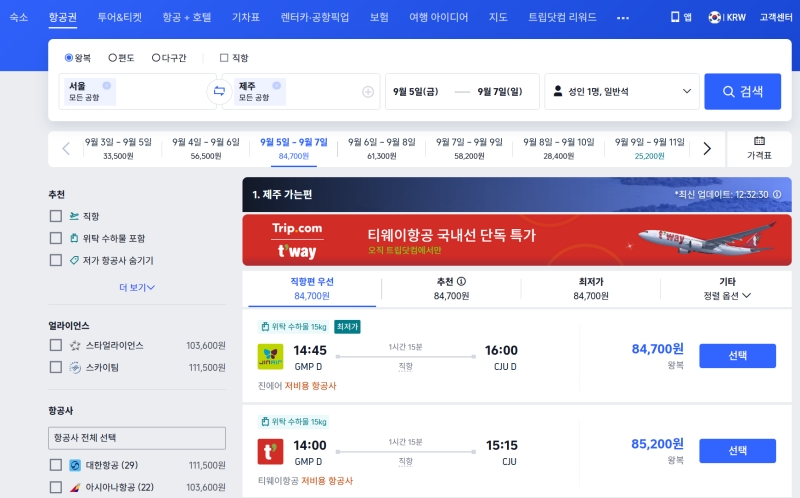
Task: Check 아시아나항공 (22) airline filter
Action: point(56,487)
